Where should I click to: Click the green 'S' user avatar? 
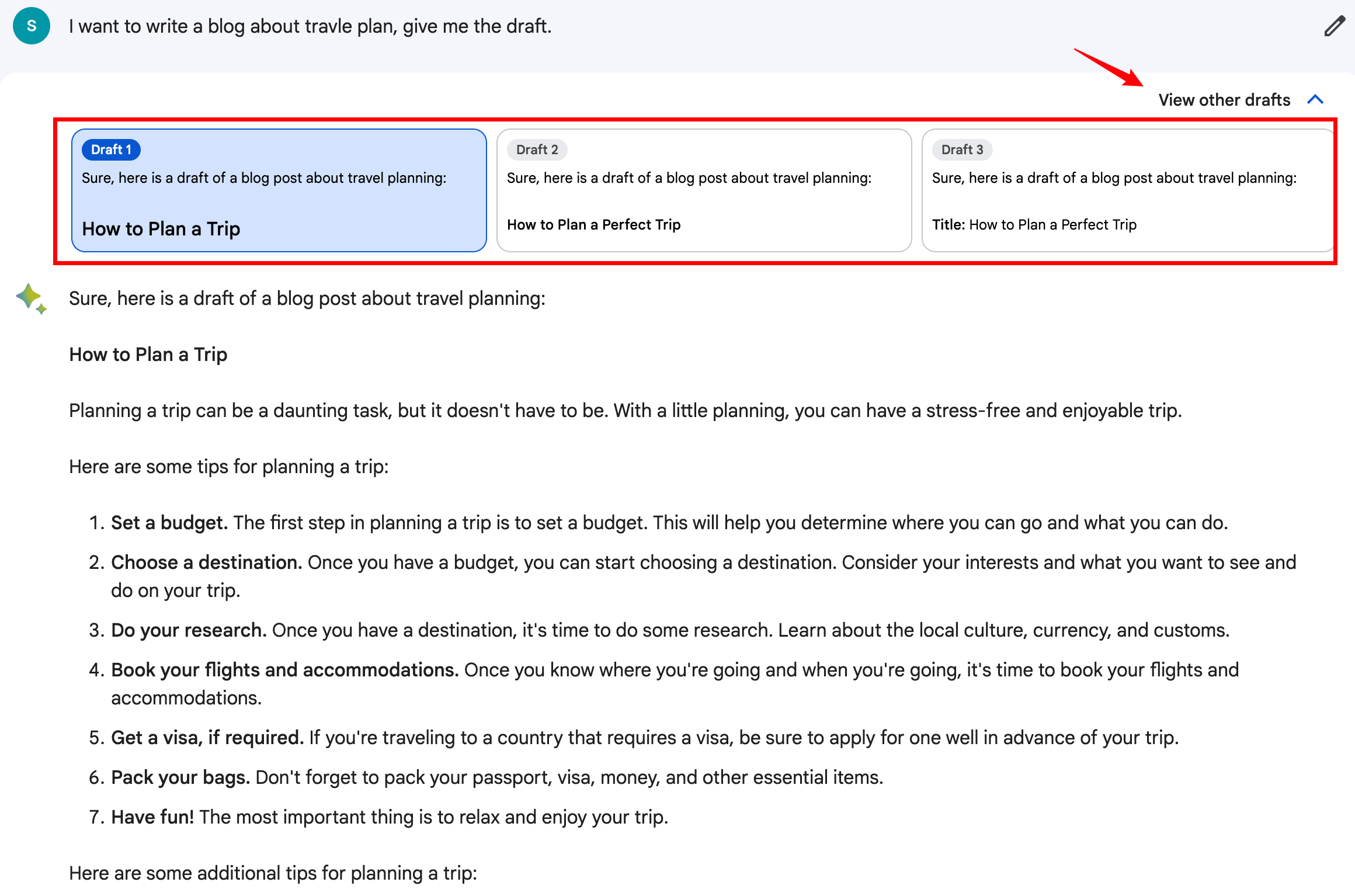(32, 26)
